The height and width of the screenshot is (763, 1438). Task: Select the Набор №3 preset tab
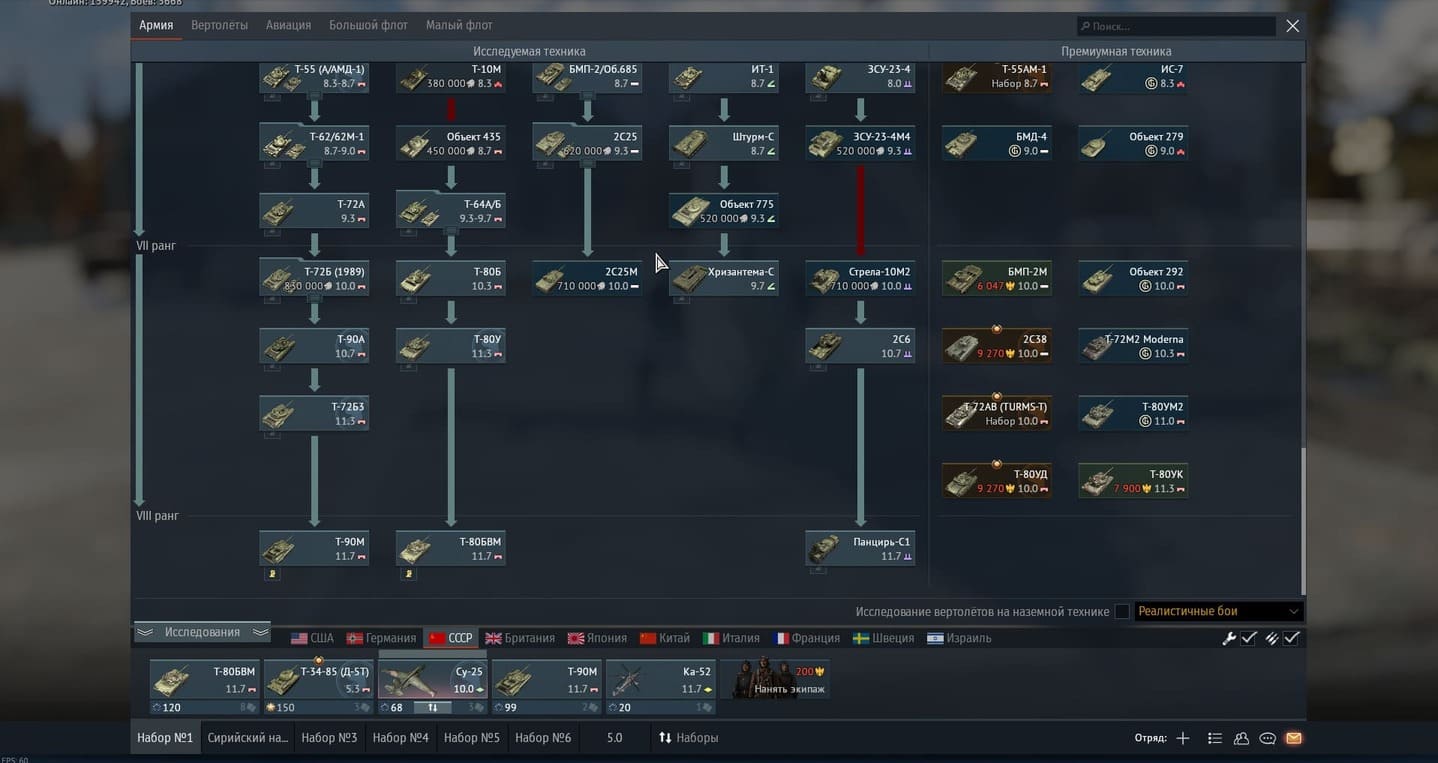pyautogui.click(x=329, y=738)
